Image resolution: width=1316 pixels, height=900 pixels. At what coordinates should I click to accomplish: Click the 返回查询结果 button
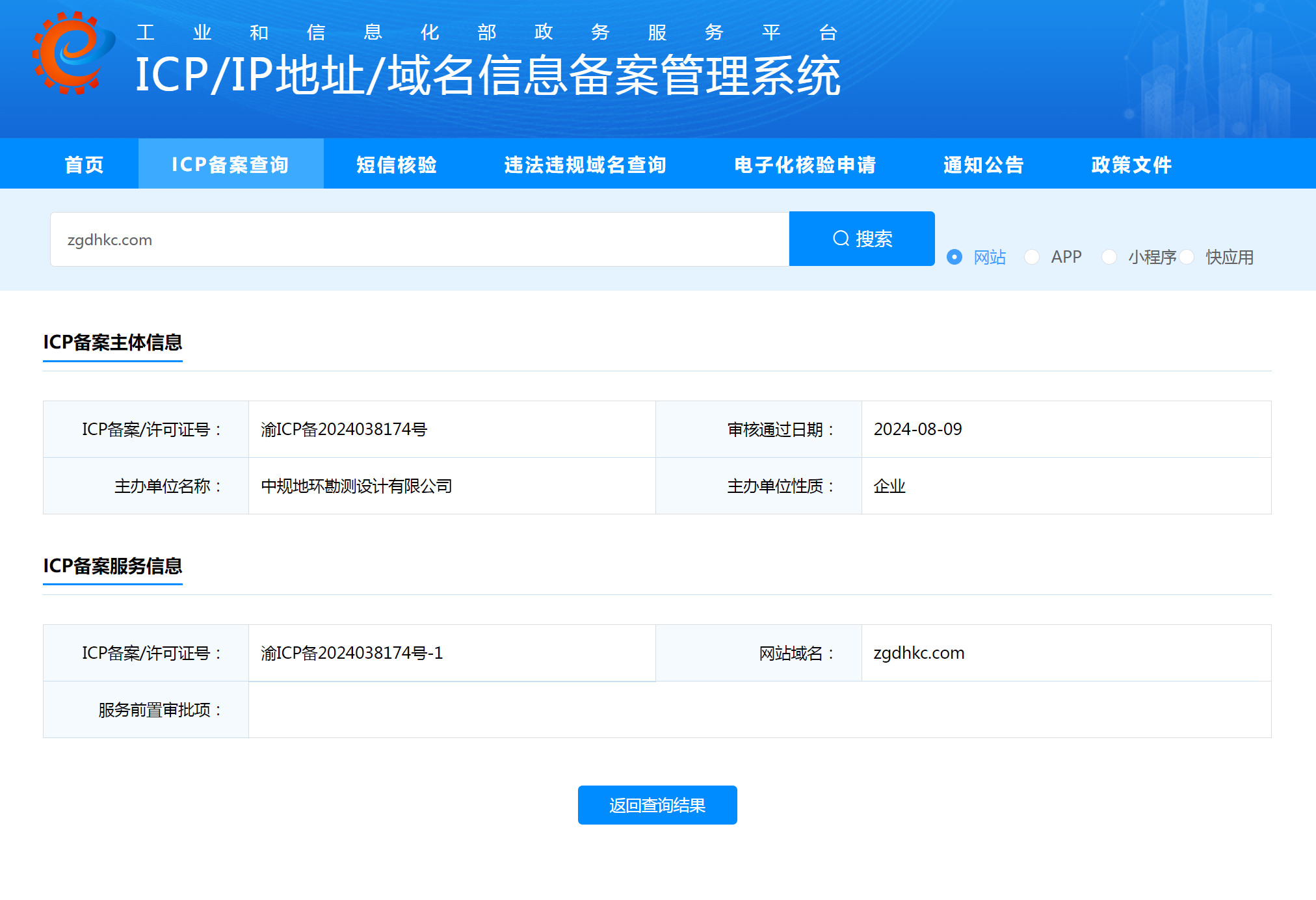657,805
